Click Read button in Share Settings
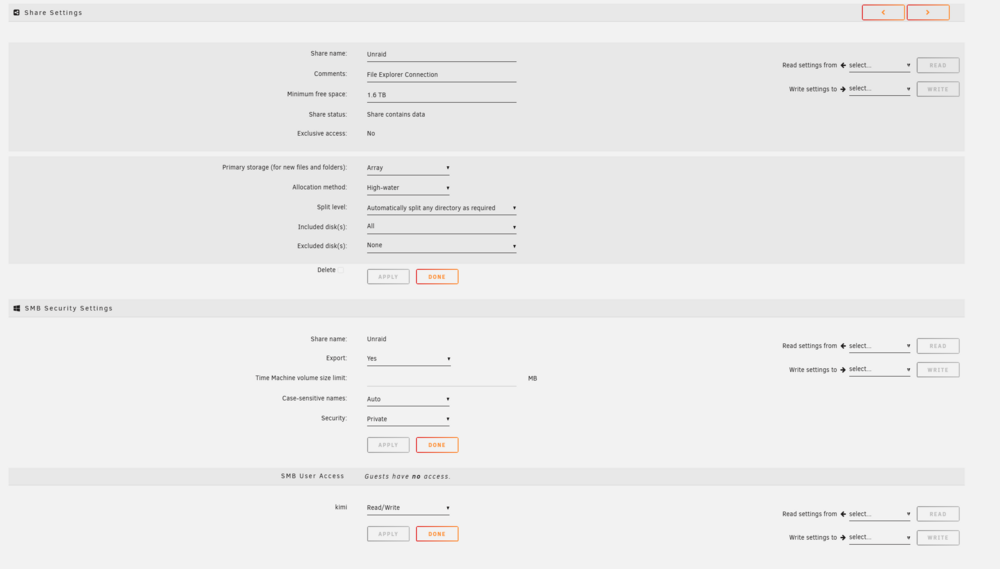1000x569 pixels. pos(938,65)
